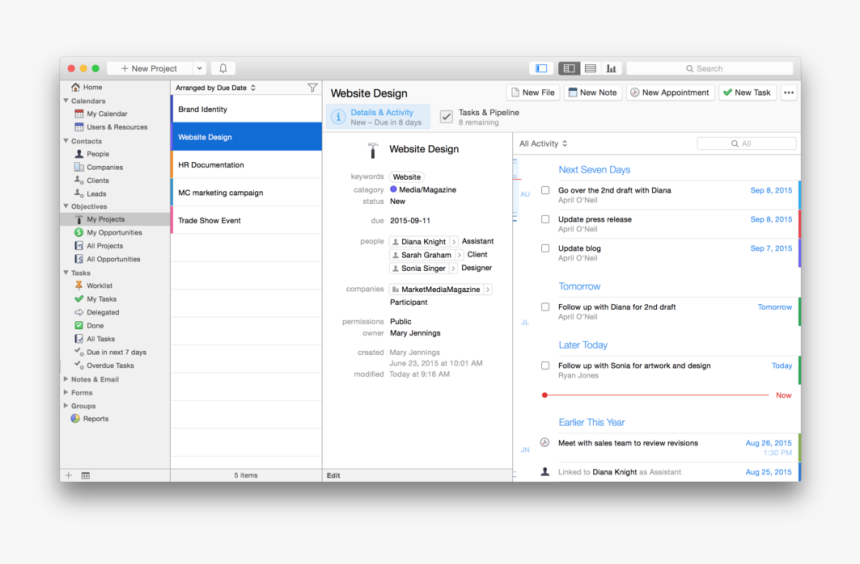Image resolution: width=860 pixels, height=564 pixels.
Task: Check 'Go over the 2nd draft with Diana'
Action: 545,190
